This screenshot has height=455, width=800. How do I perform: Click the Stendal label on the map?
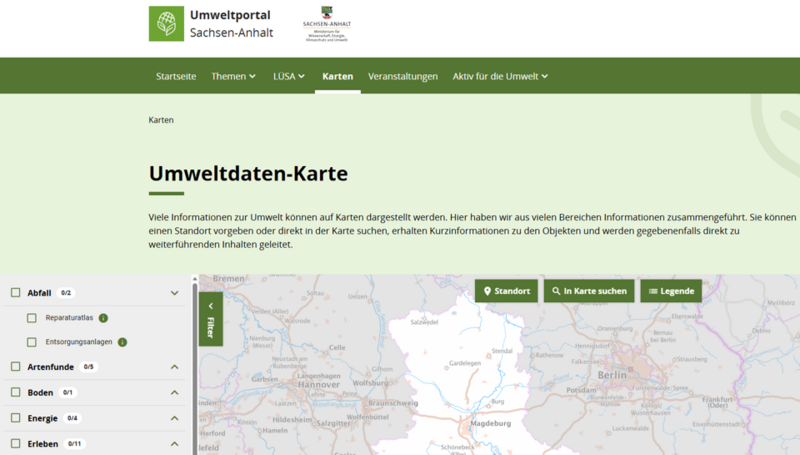(x=502, y=351)
